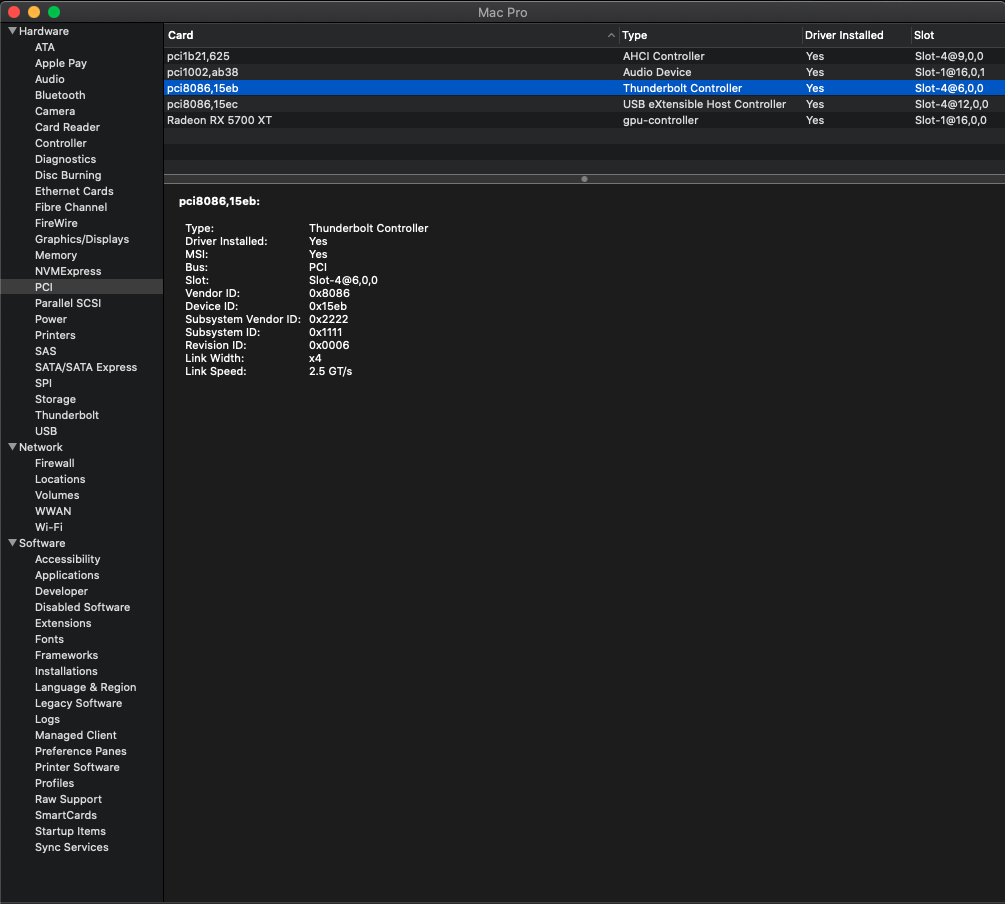Select Fonts in the sidebar
The height and width of the screenshot is (904, 1005).
[49, 639]
